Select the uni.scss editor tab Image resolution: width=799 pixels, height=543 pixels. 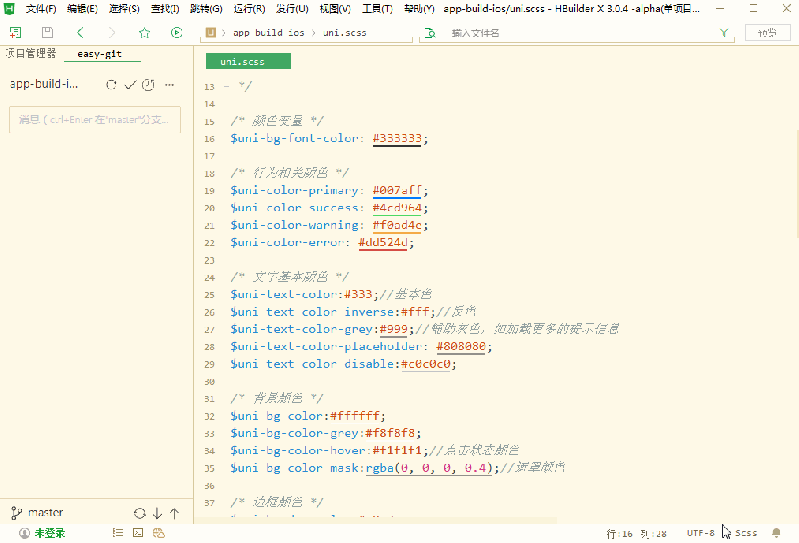[x=248, y=61]
